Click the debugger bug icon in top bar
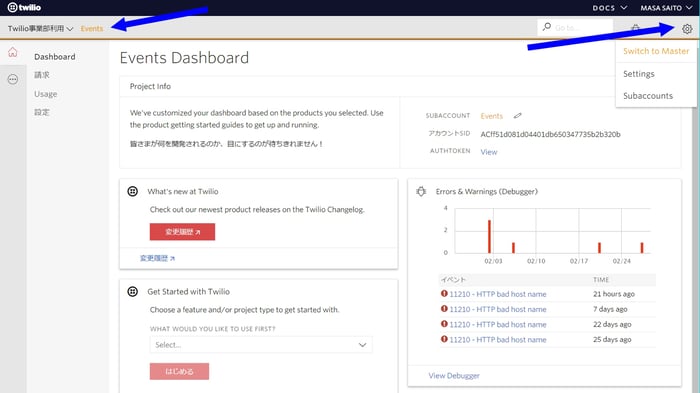 pyautogui.click(x=635, y=28)
